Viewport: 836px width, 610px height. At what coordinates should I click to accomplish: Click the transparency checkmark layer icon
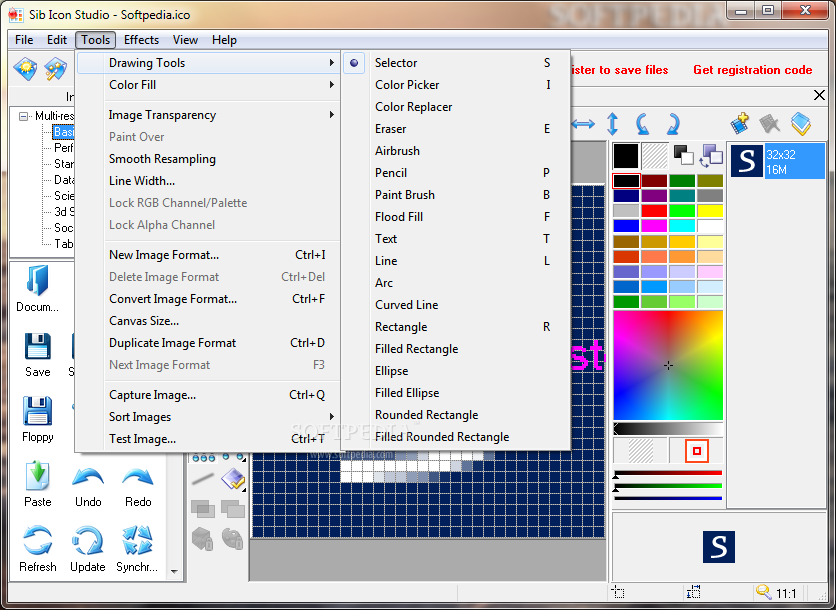[x=233, y=479]
